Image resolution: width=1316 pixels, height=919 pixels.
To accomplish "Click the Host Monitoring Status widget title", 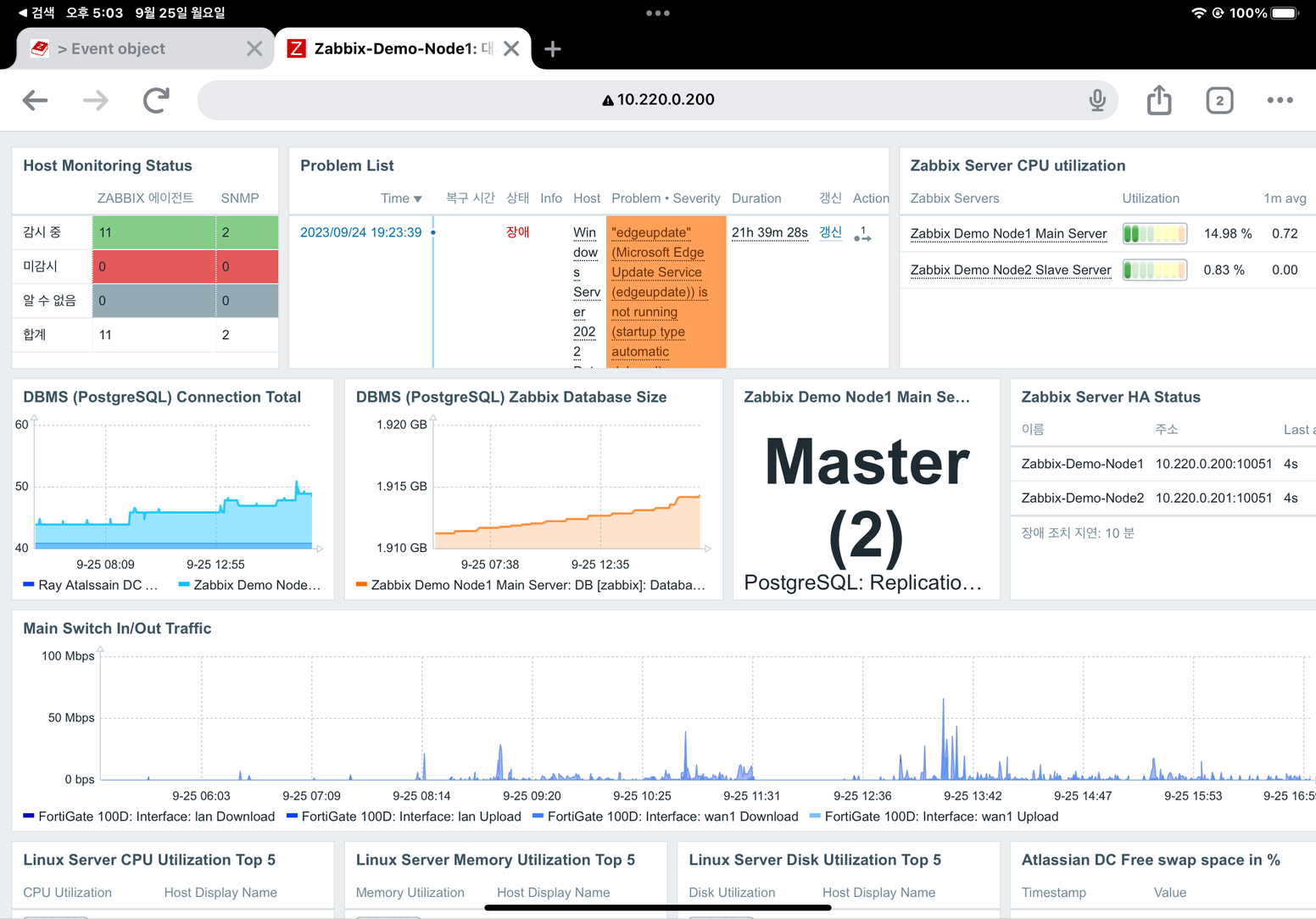I will pyautogui.click(x=108, y=165).
